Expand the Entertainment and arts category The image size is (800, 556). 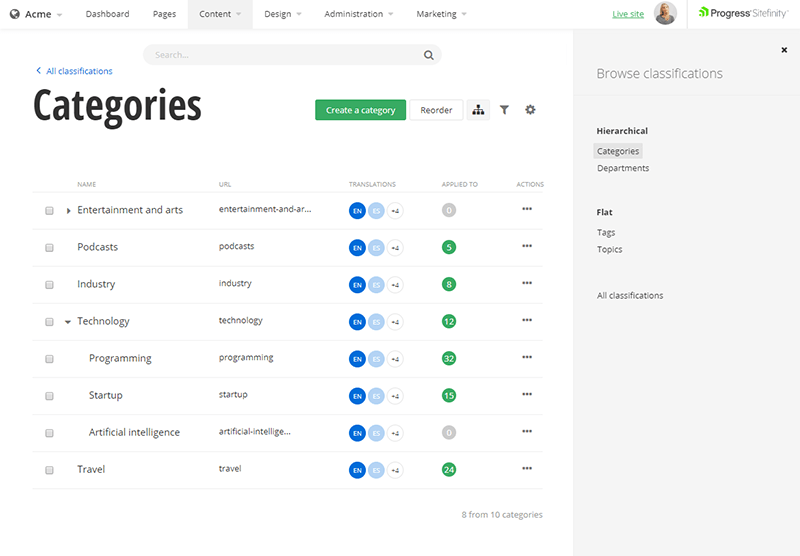tap(68, 210)
